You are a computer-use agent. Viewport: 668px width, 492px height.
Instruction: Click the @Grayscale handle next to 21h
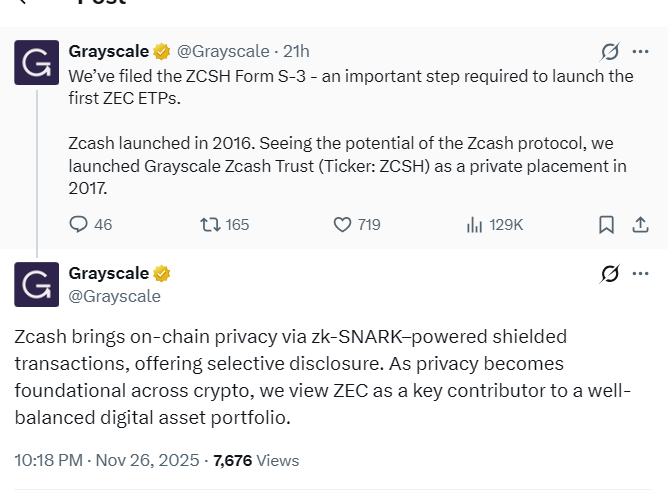(223, 51)
